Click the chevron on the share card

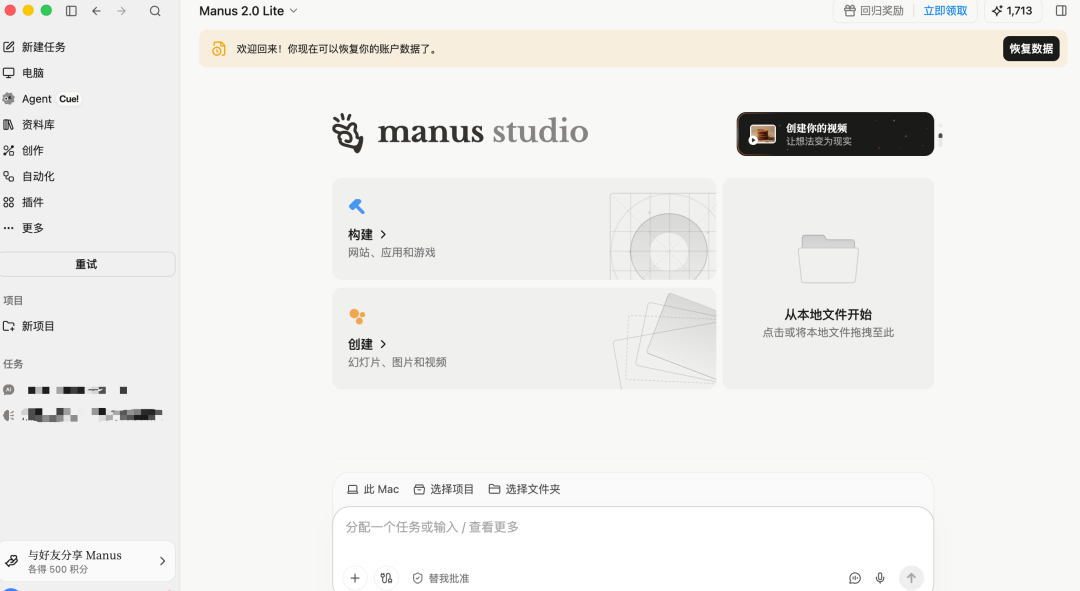[163, 561]
